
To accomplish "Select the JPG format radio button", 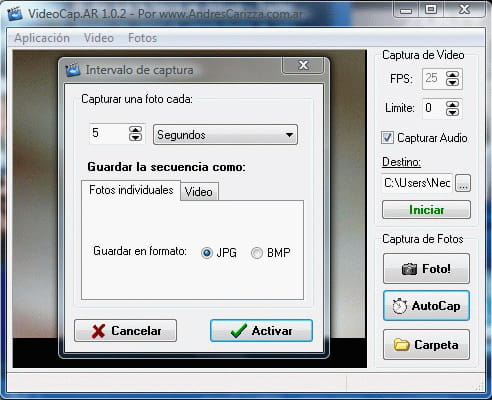I will 207,253.
